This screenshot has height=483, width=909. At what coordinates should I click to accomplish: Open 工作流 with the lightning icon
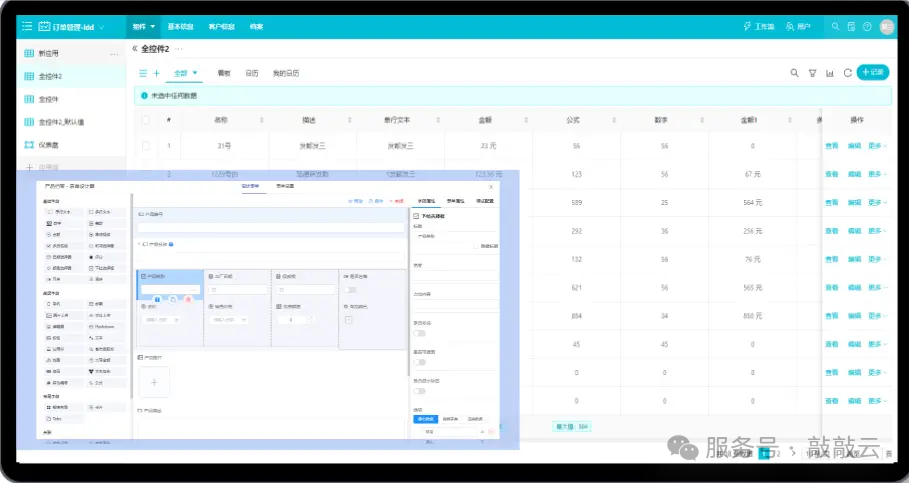[x=759, y=27]
